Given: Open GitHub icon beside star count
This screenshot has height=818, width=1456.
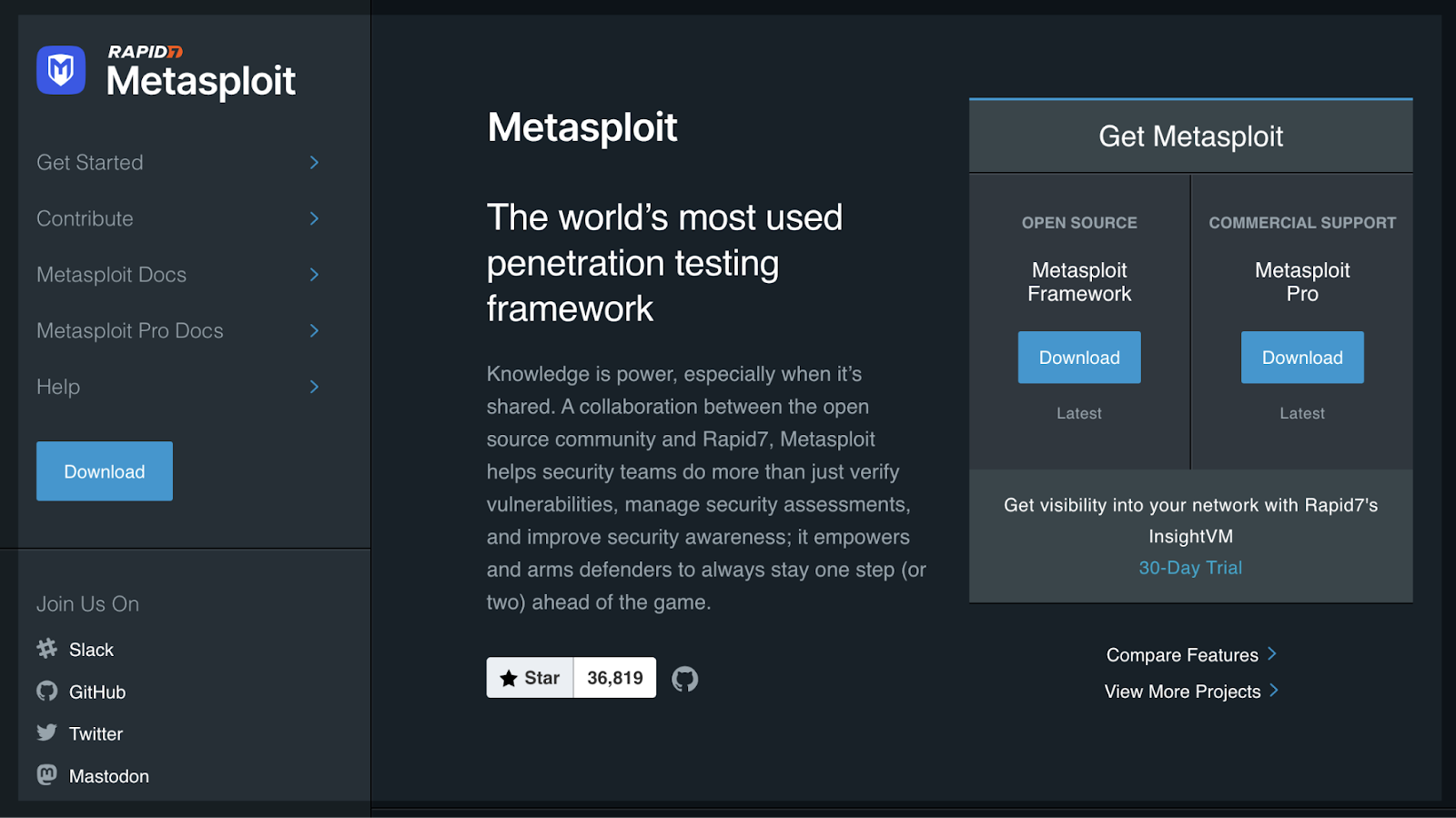Looking at the screenshot, I should [x=684, y=679].
